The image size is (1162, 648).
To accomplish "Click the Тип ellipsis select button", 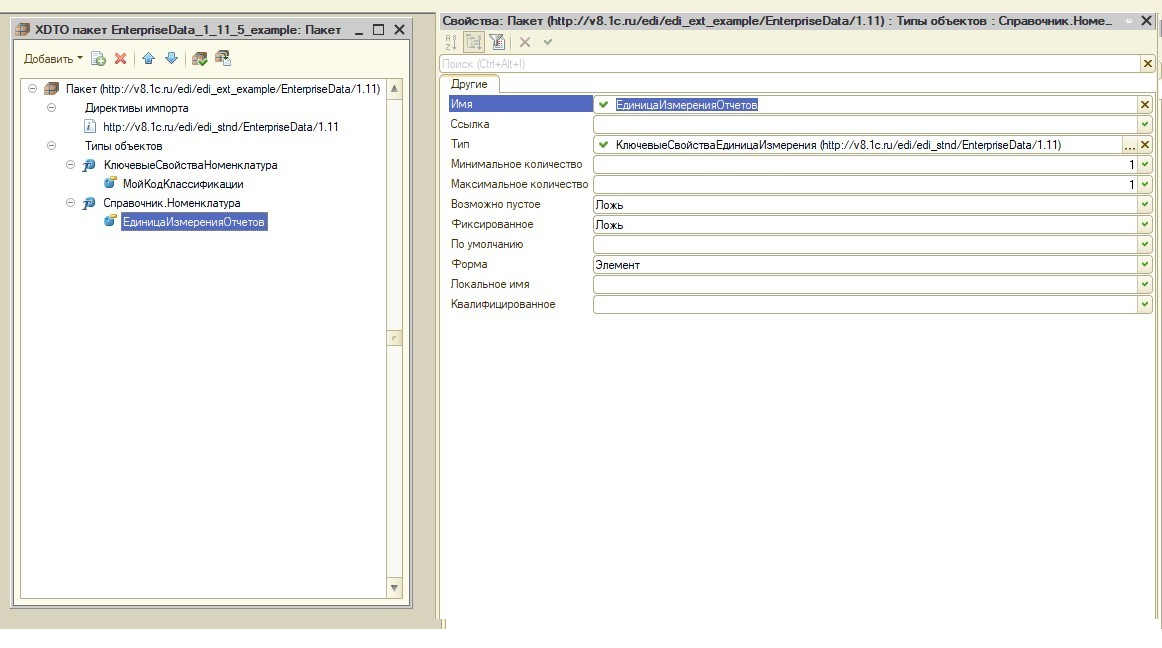I will (x=1130, y=145).
